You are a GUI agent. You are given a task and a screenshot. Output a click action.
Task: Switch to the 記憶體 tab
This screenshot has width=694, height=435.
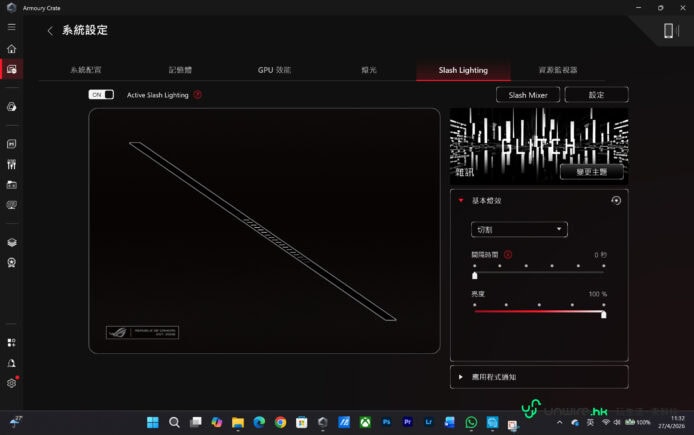[180, 70]
